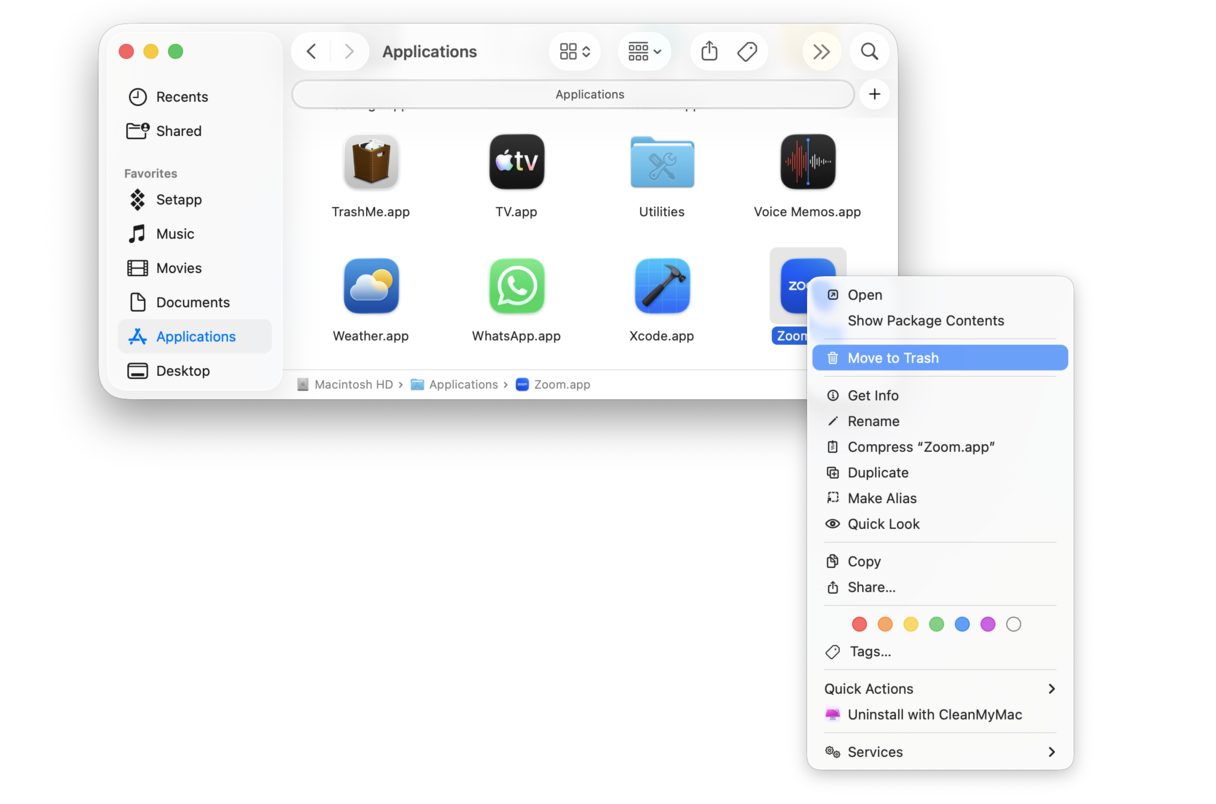Screen dimensions: 1216x804
Task: Apply the orange tag color
Action: (885, 624)
